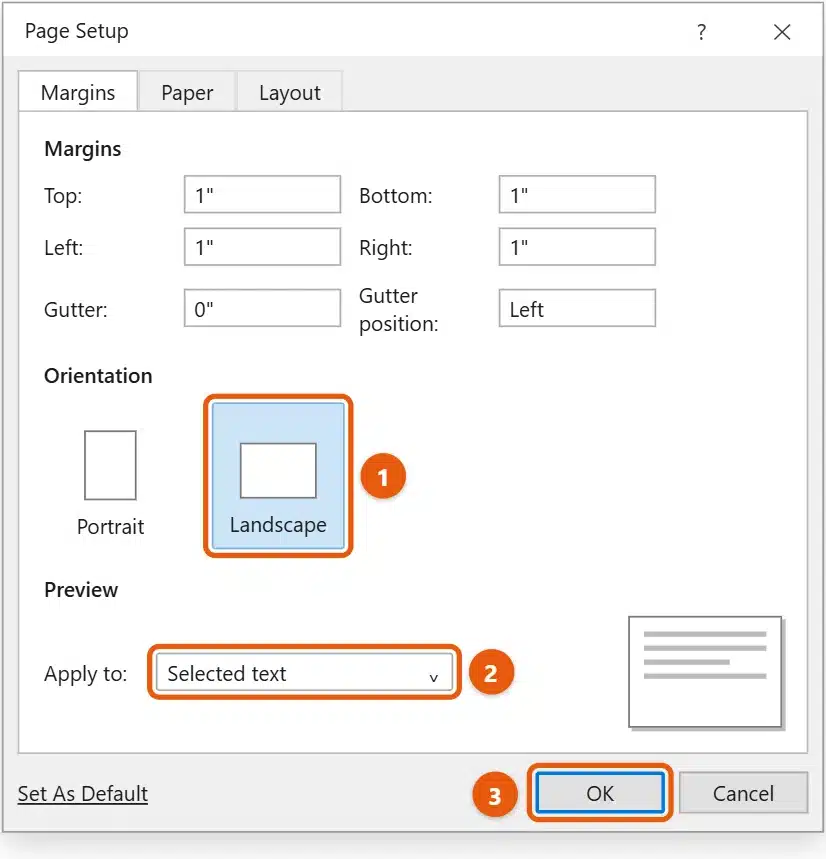Viewport: 826px width, 859px height.
Task: Click the Page Setup title text
Action: [77, 31]
